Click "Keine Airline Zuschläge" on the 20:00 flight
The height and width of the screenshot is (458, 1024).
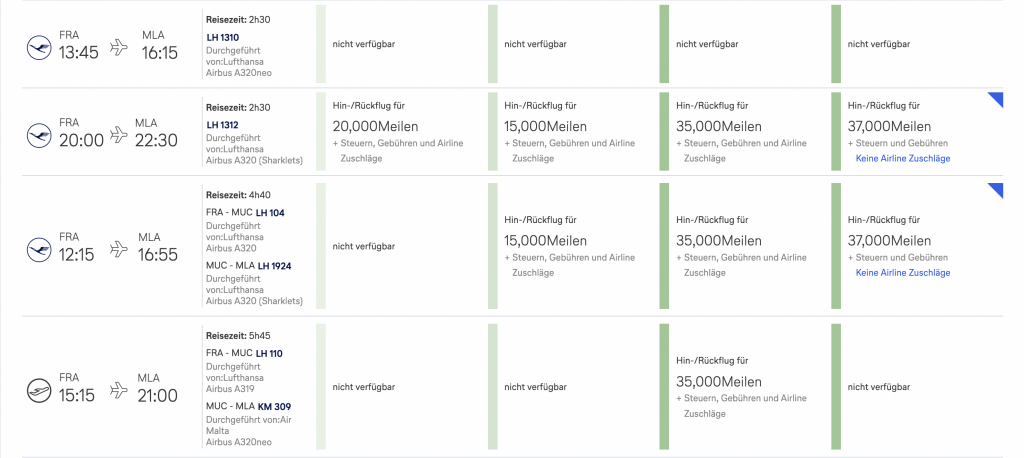click(902, 158)
